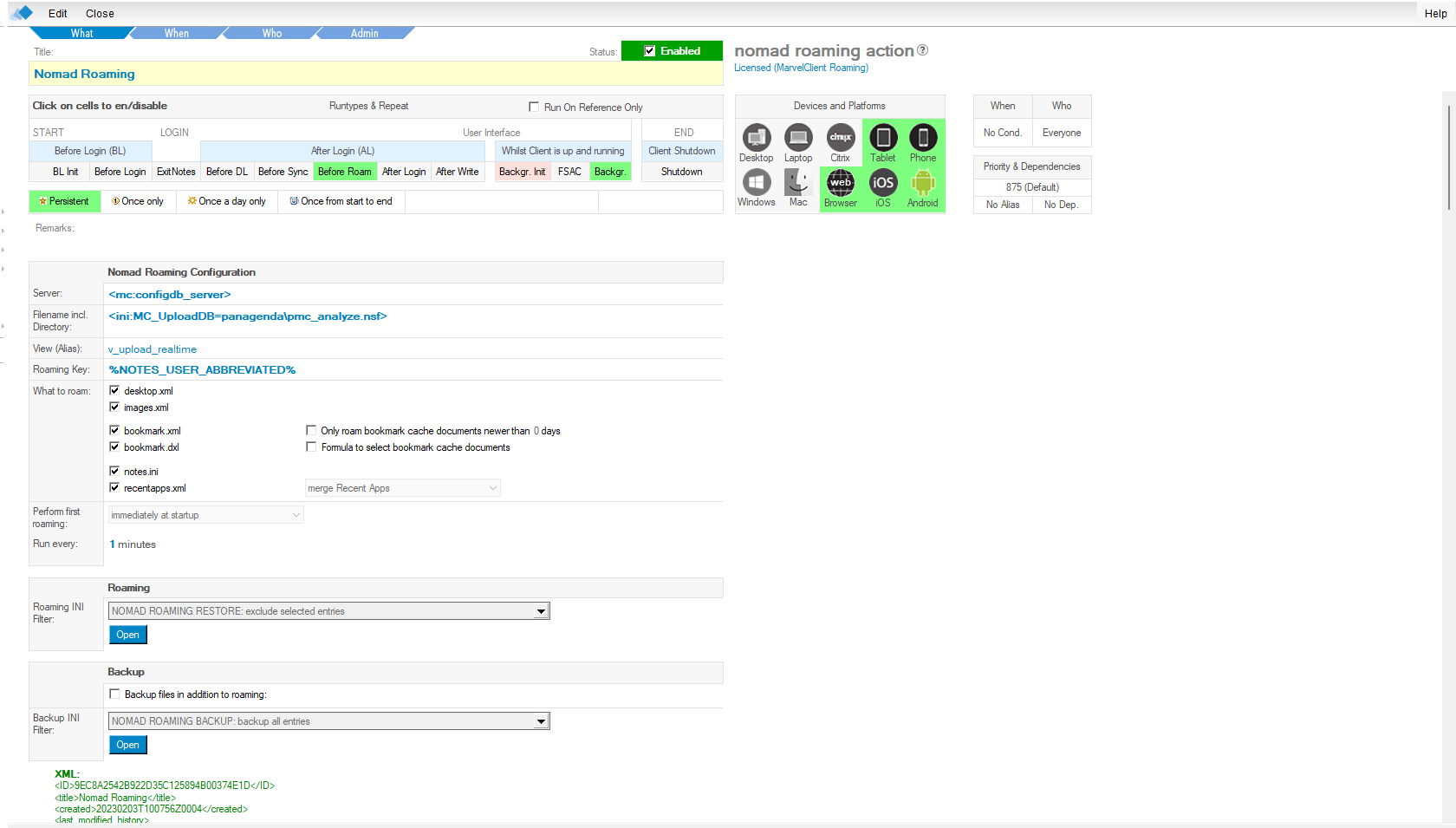The height and width of the screenshot is (828, 1456).
Task: Click the Close menu item
Action: pos(100,13)
